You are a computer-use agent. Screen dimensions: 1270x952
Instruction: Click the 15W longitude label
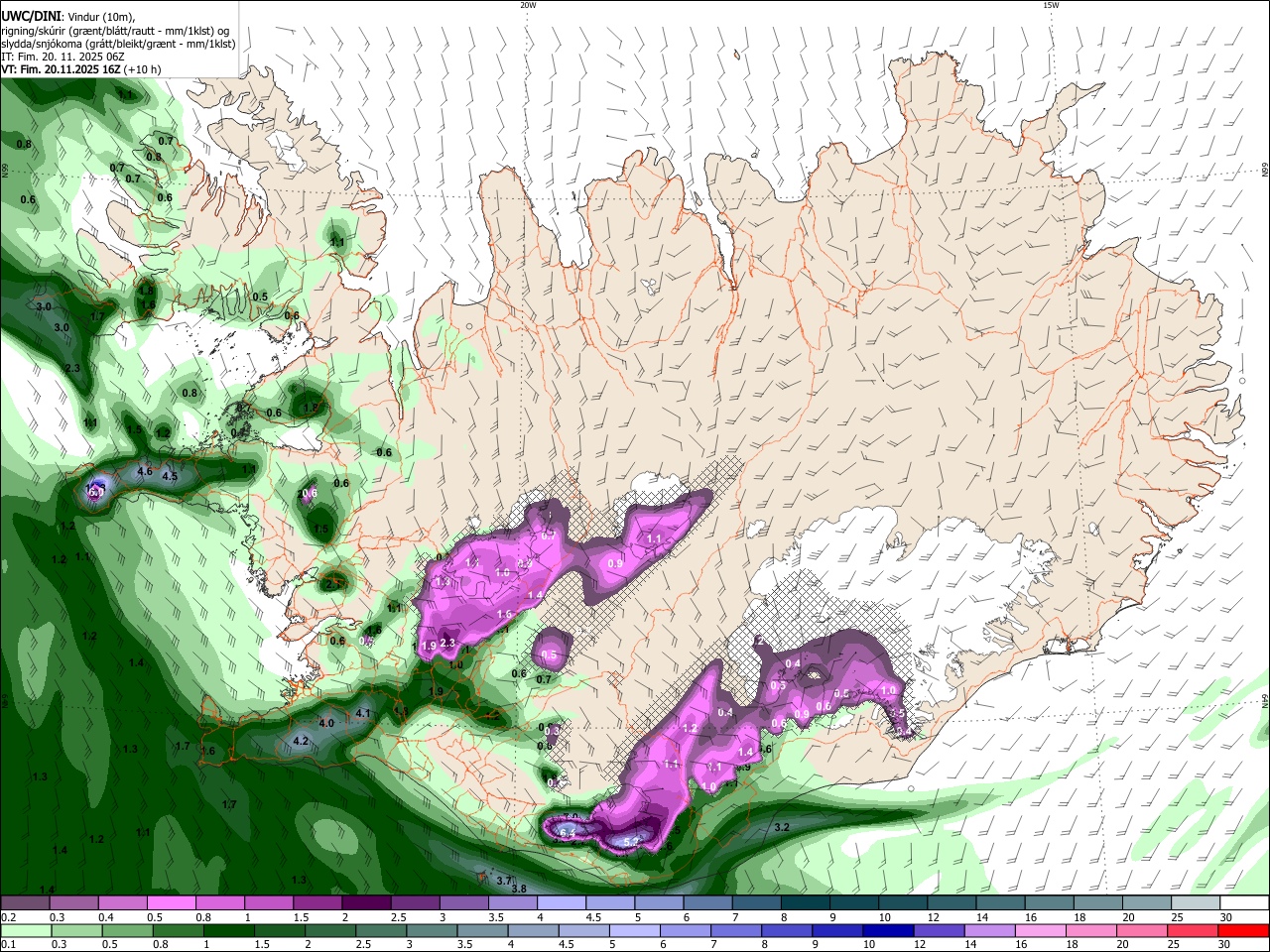point(1051,5)
